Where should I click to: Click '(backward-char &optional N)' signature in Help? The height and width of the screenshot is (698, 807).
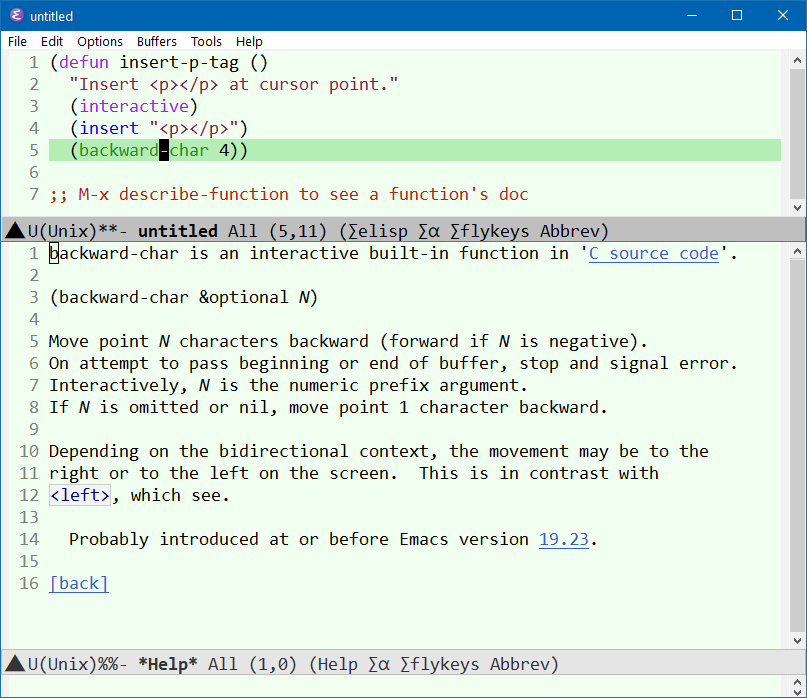tap(183, 297)
